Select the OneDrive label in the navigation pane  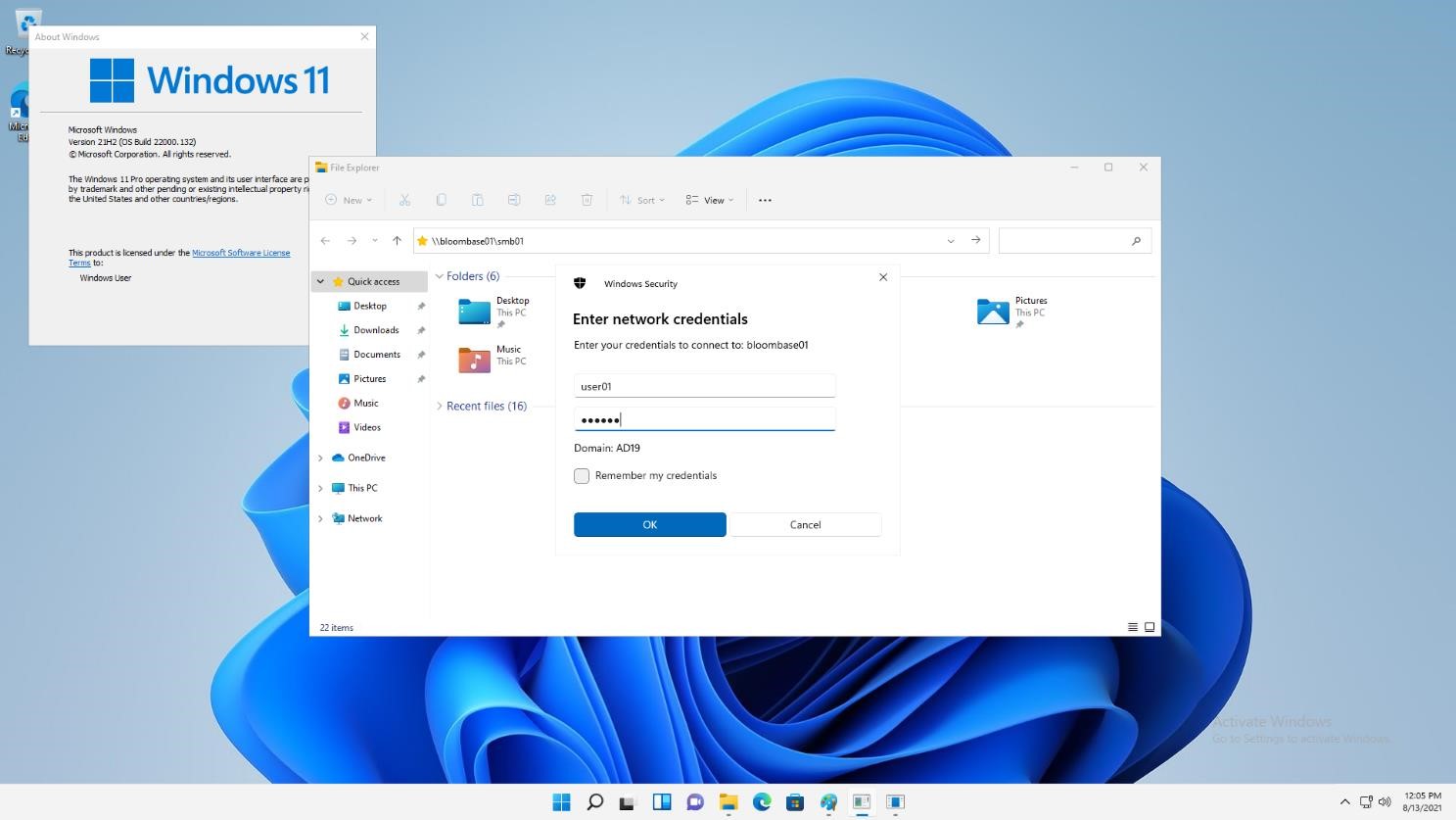366,458
